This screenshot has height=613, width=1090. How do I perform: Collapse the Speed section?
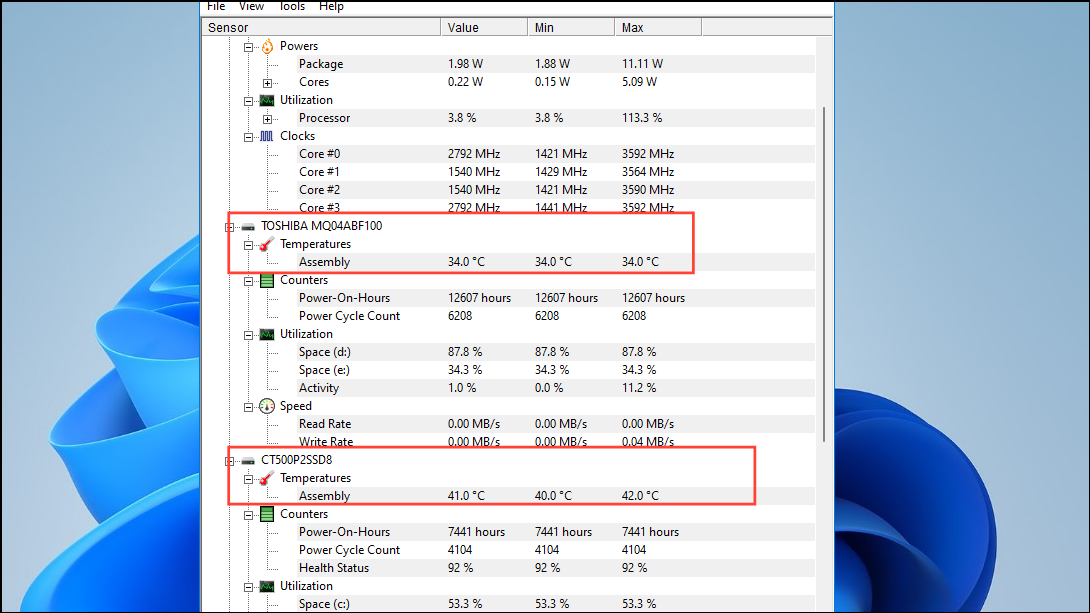point(248,406)
